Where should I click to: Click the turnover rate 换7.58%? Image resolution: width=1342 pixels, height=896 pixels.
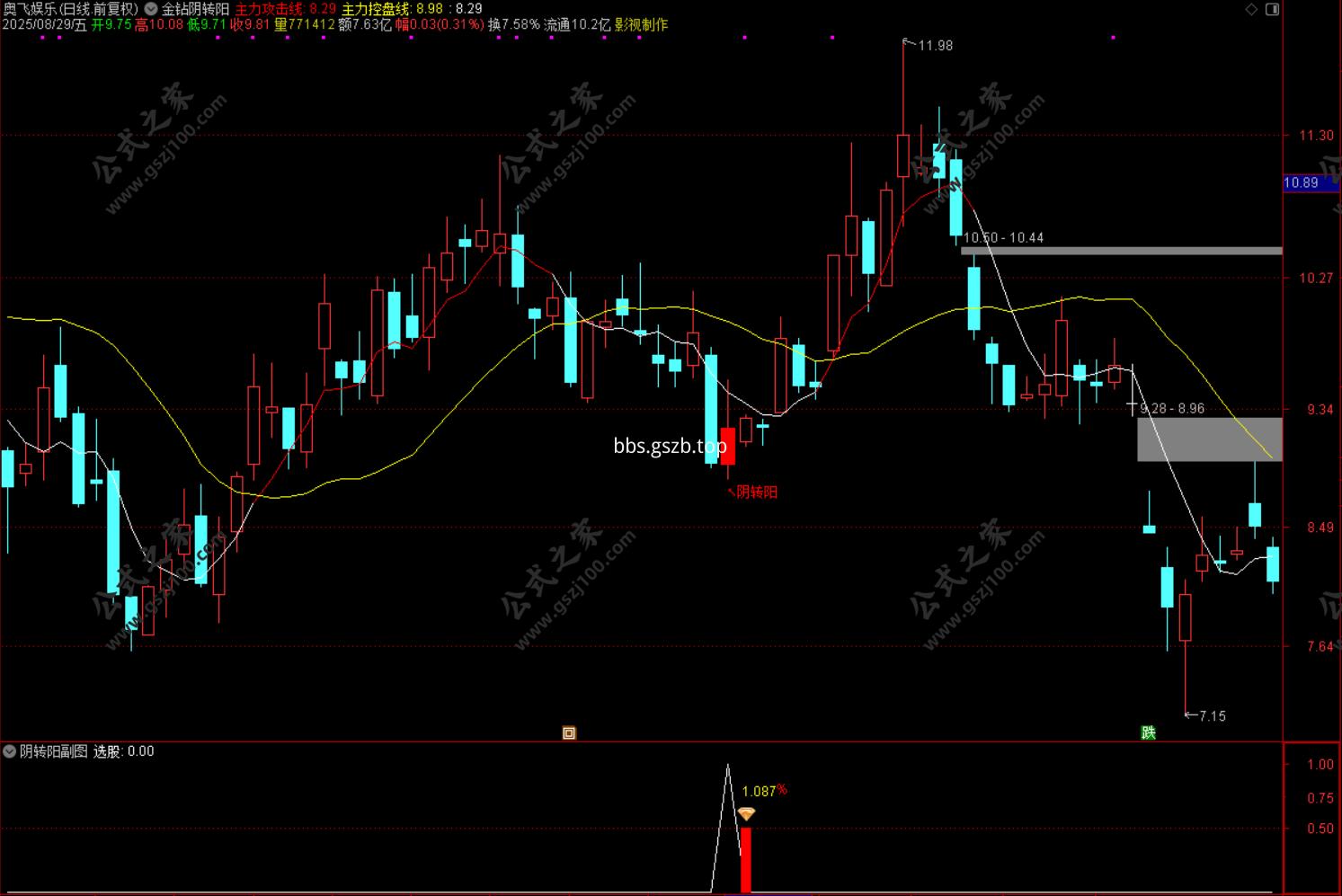pyautogui.click(x=514, y=25)
